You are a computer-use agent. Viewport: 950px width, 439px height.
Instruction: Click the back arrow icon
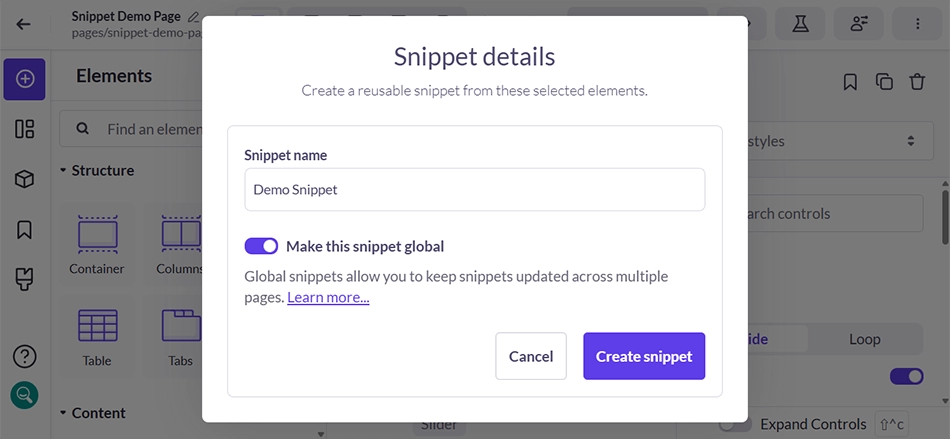pyautogui.click(x=23, y=24)
